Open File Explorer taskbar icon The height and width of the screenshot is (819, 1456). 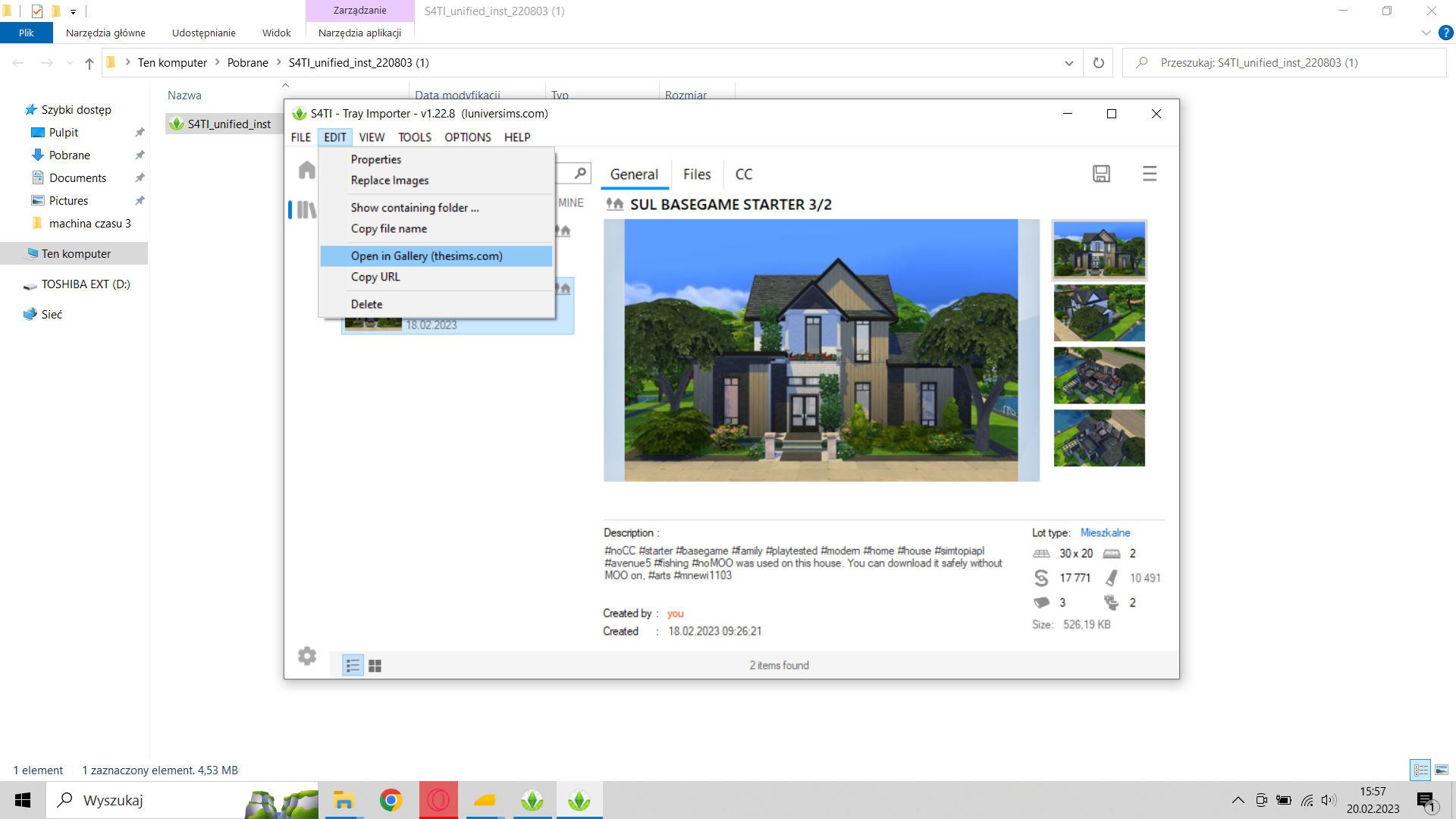[344, 800]
